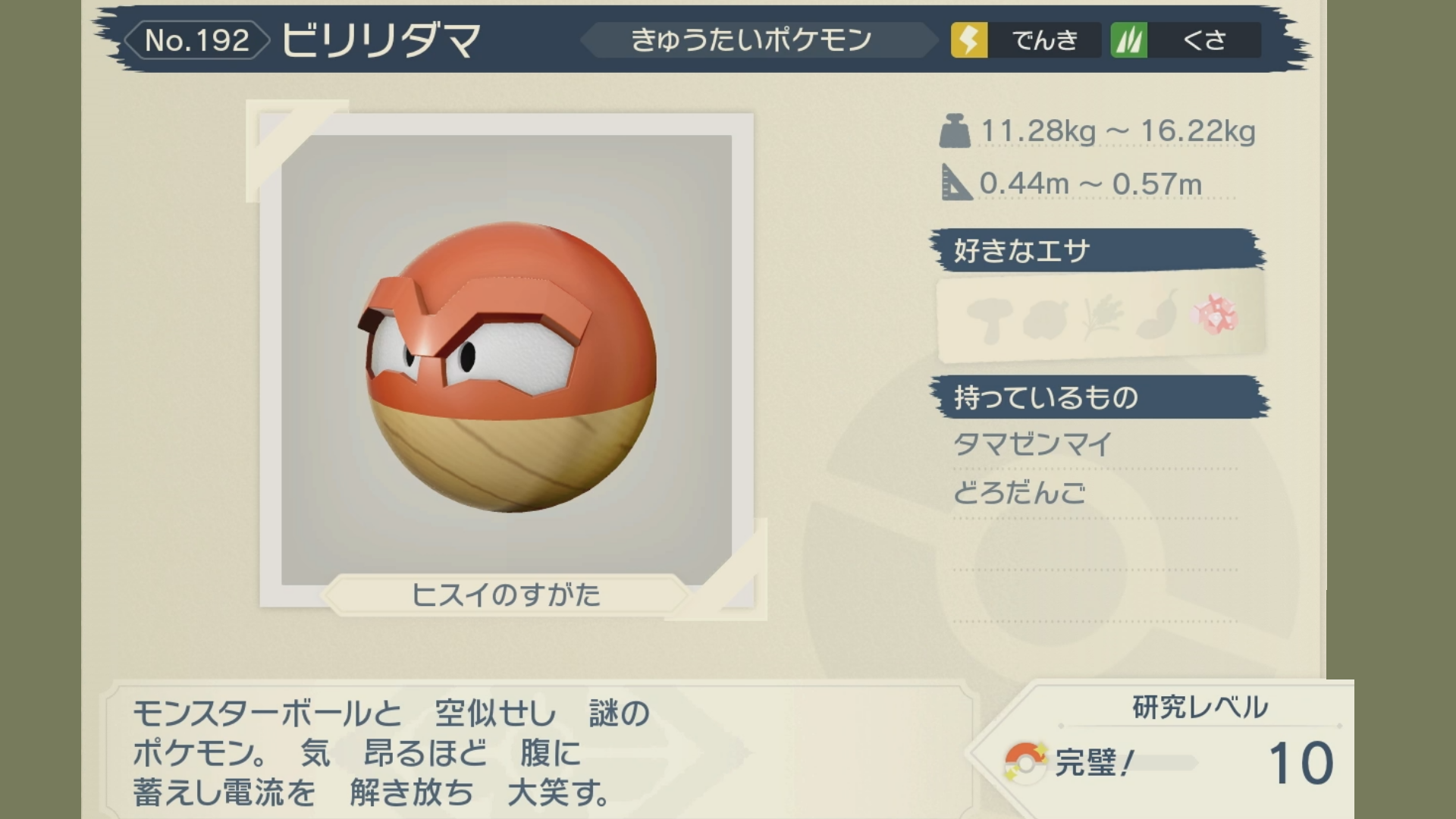Open the 好きなエサ section header
The height and width of the screenshot is (819, 1456).
click(x=1098, y=249)
